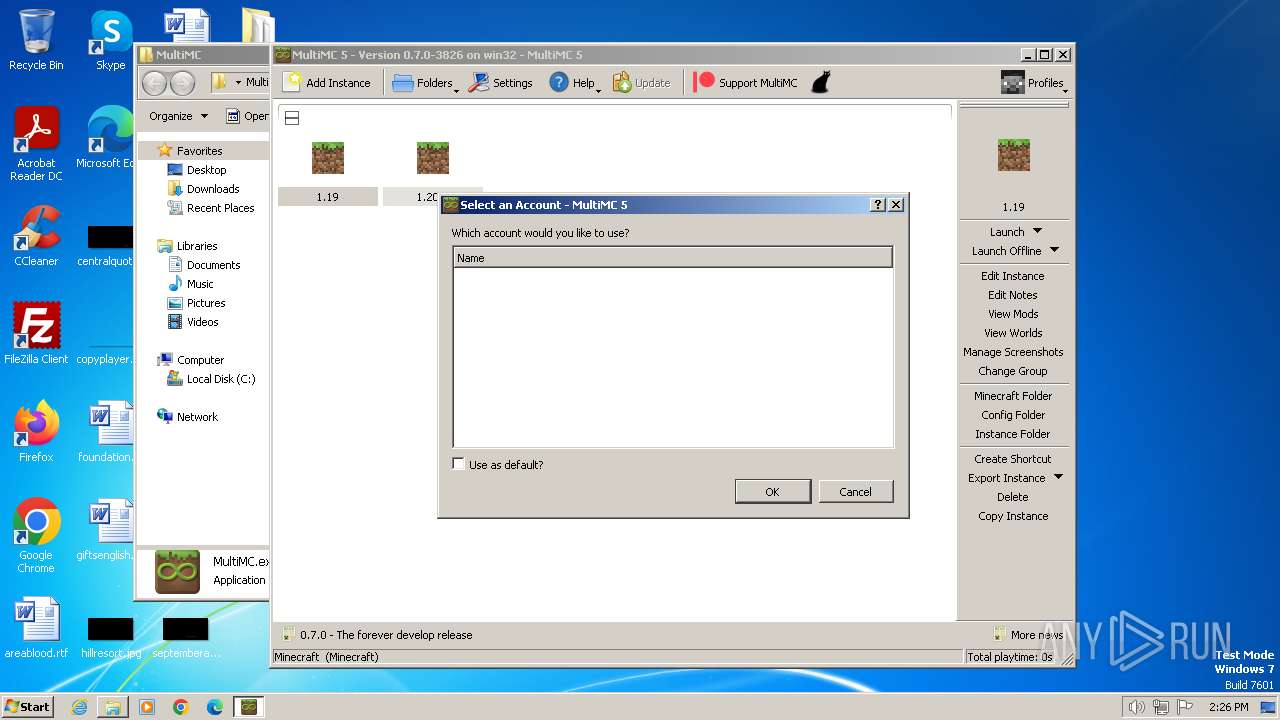Open View Worlds
The image size is (1280, 720).
pos(1012,333)
